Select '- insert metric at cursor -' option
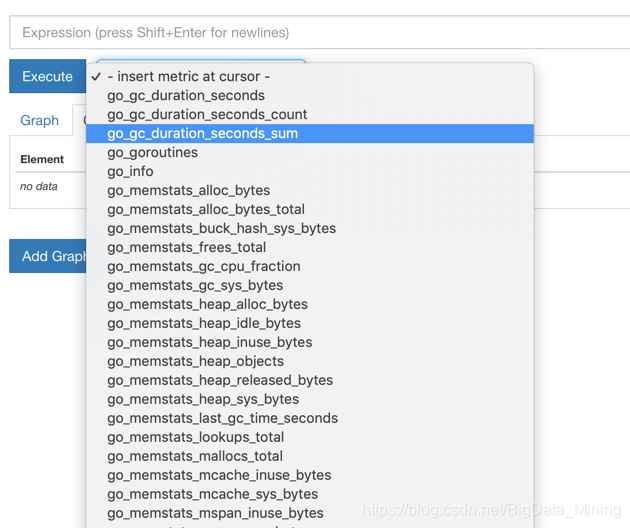This screenshot has width=630, height=528. pyautogui.click(x=310, y=76)
